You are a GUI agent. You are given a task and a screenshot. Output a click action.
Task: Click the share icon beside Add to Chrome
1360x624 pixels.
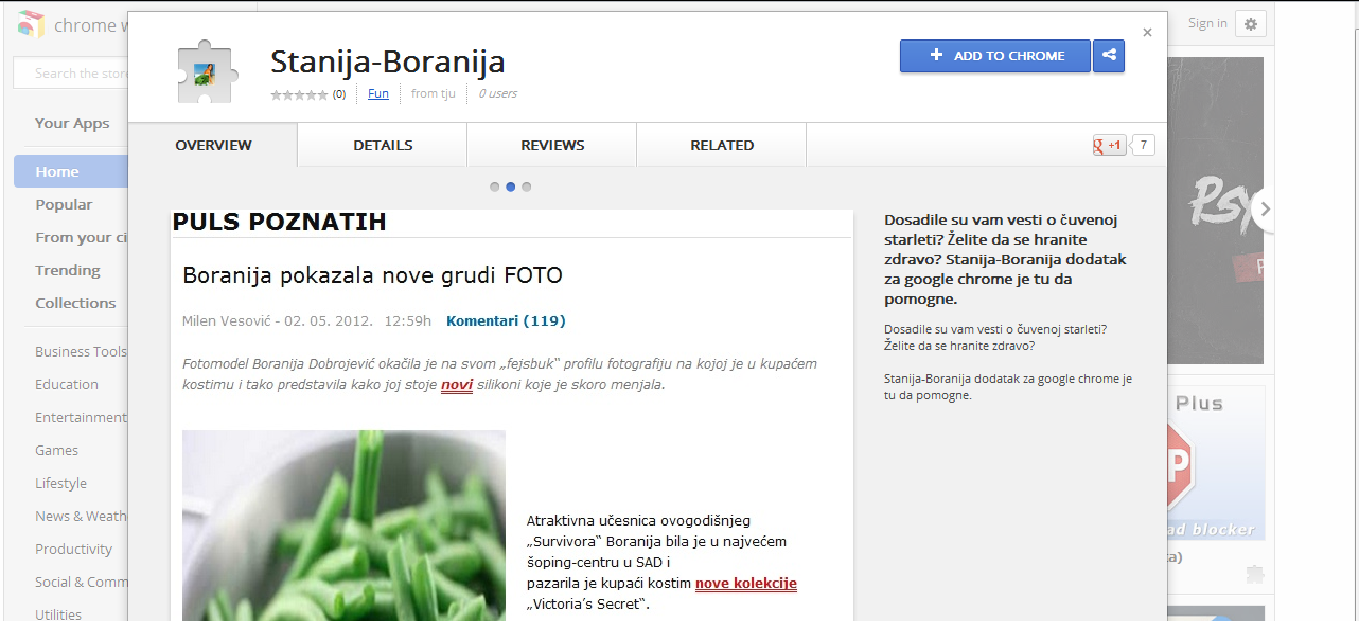point(1109,55)
